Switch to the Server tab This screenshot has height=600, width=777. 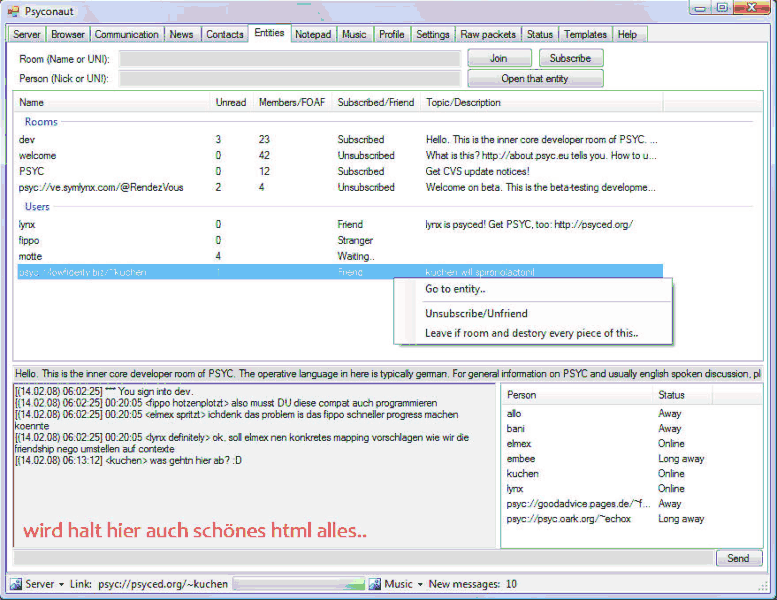click(27, 34)
